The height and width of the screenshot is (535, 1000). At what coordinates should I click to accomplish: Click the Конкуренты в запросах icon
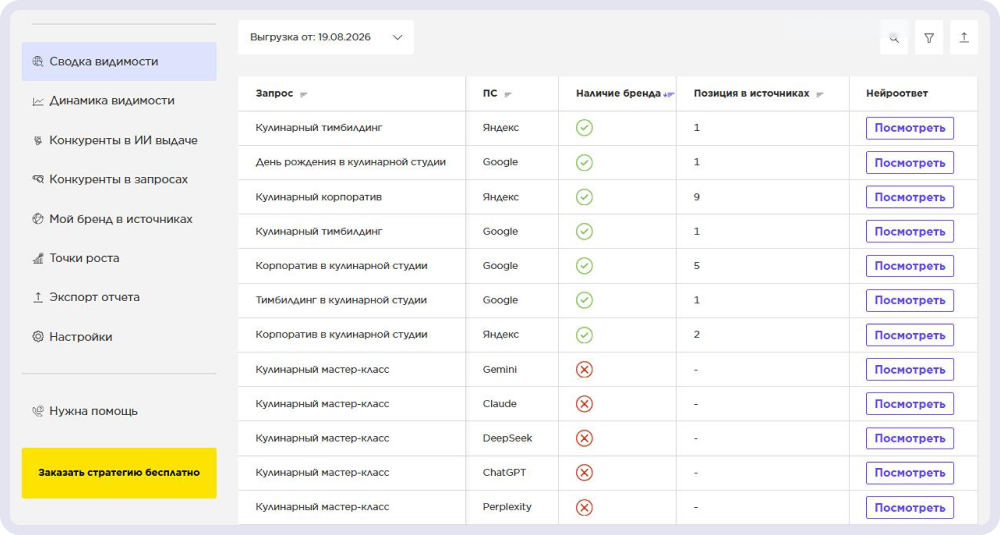click(x=38, y=179)
